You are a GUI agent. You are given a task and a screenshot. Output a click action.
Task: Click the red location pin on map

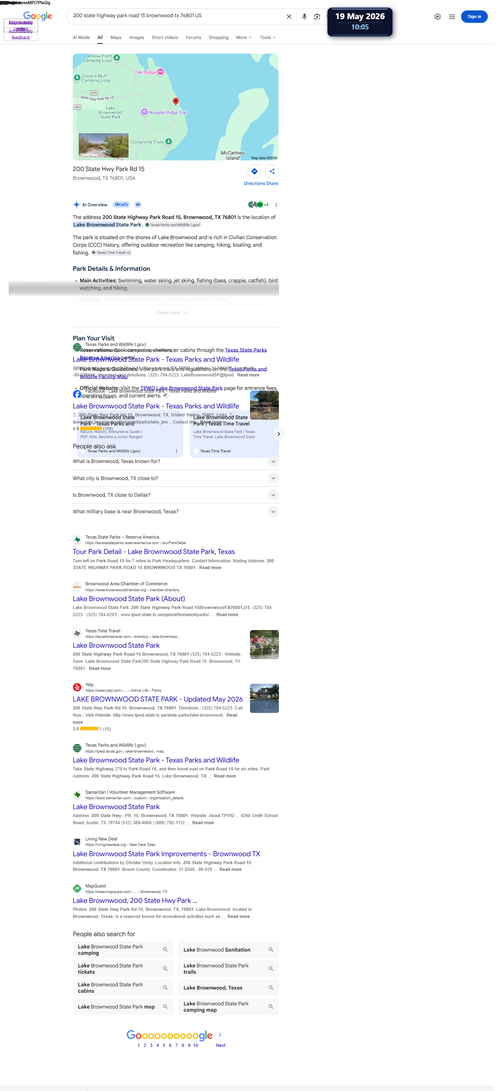click(175, 102)
